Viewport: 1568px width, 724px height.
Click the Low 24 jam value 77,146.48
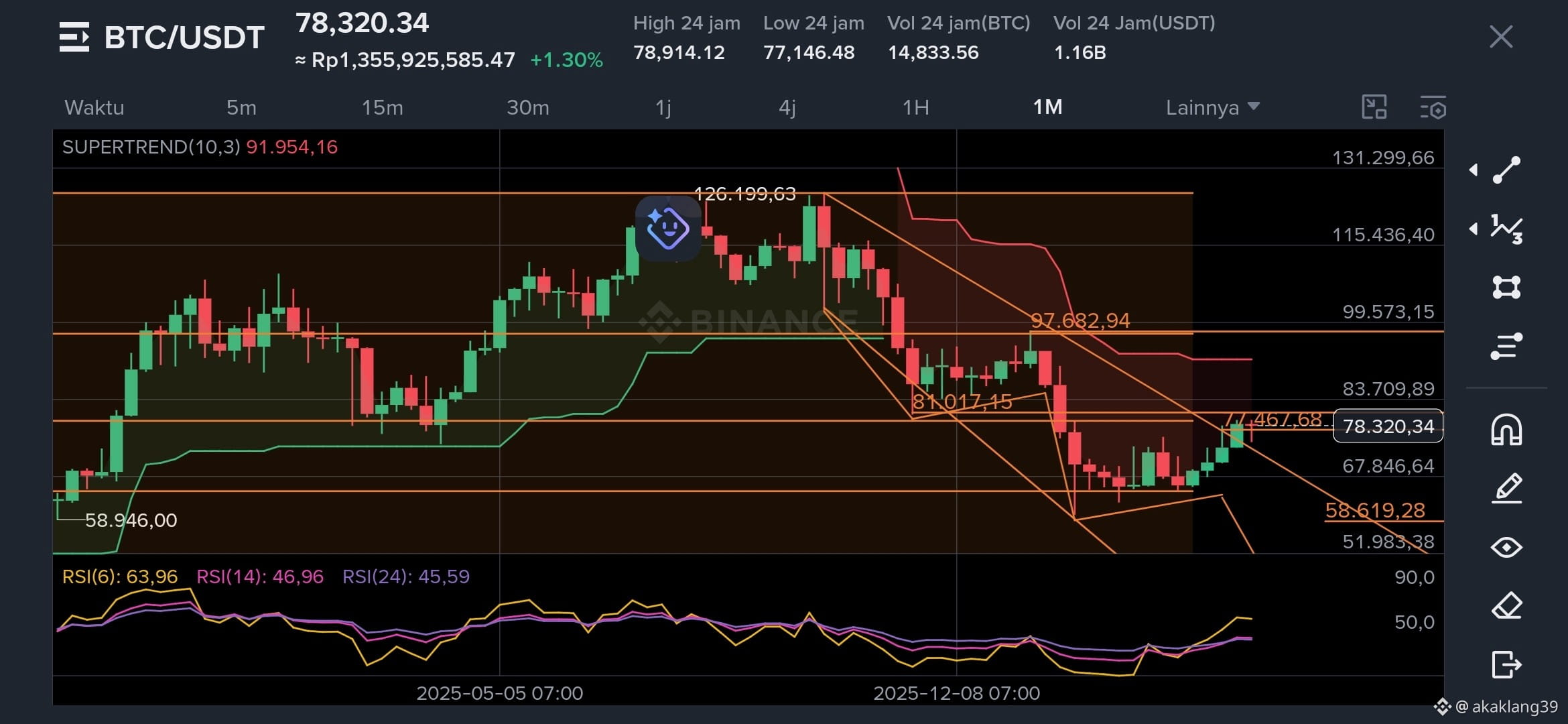click(809, 52)
